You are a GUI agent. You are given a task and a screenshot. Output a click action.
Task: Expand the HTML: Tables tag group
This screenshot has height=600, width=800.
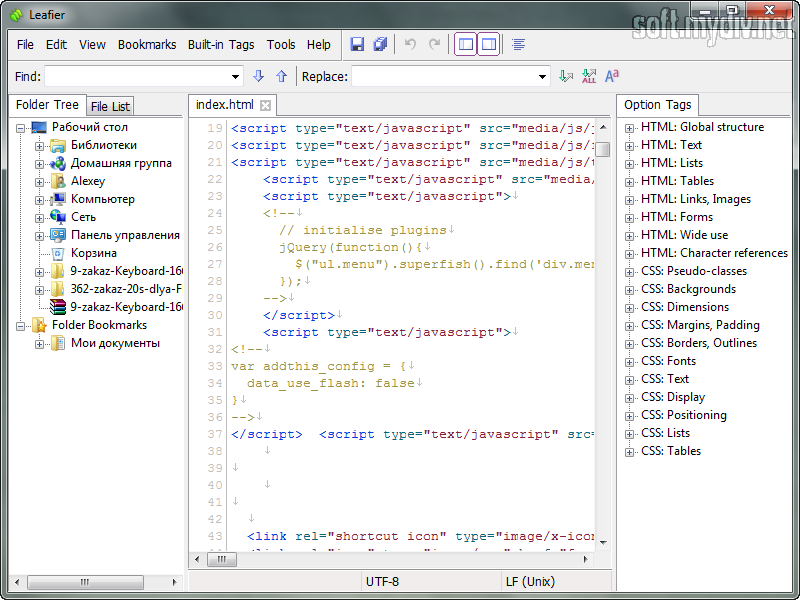click(630, 181)
